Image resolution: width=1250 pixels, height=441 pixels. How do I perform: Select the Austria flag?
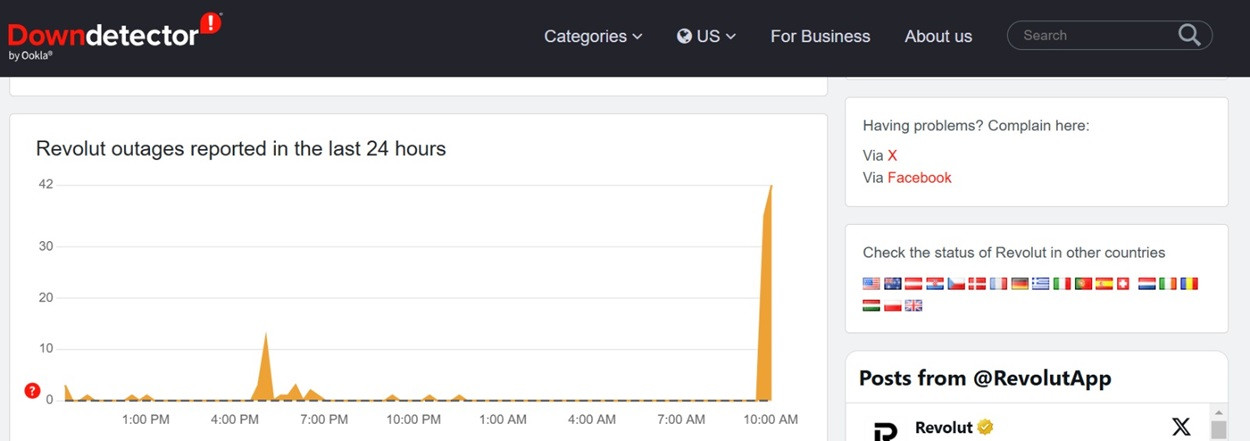click(x=914, y=284)
